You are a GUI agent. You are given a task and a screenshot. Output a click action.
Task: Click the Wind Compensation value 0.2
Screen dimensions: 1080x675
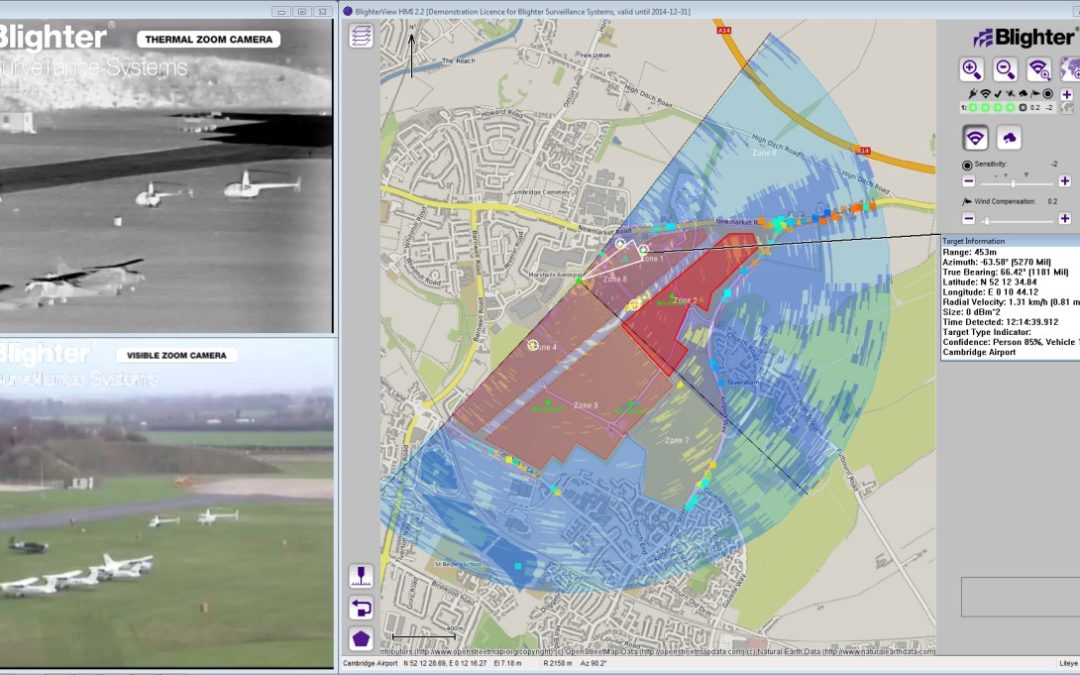click(1052, 201)
